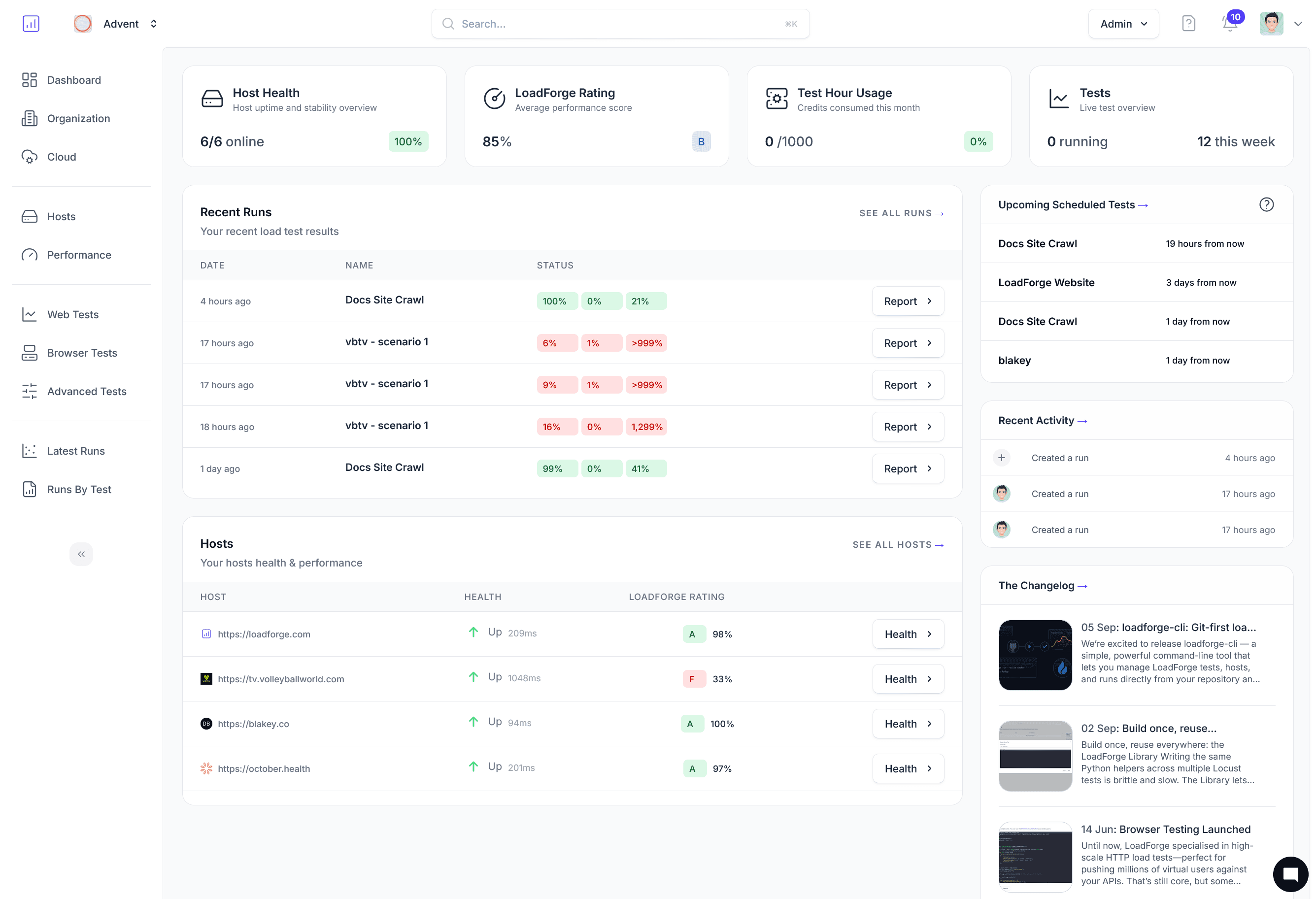Select the Cloud icon in the sidebar

point(30,157)
